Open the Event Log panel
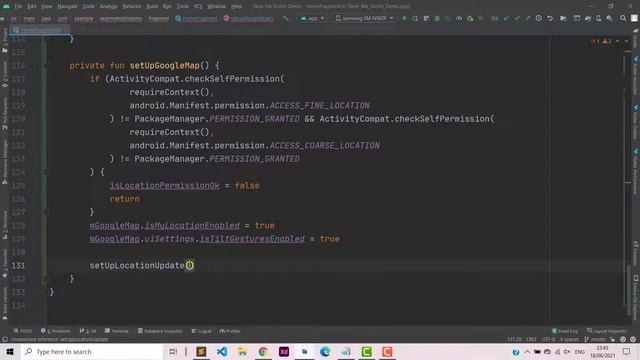Viewport: 640px width, 360px height. click(565, 331)
